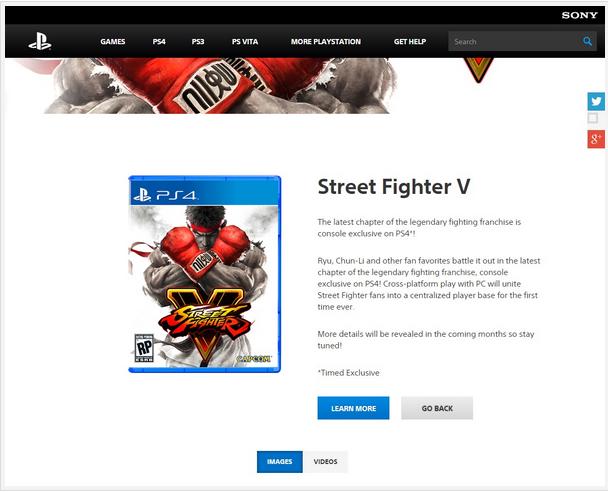The height and width of the screenshot is (492, 608).
Task: Click the LEARN MORE button
Action: coord(353,408)
